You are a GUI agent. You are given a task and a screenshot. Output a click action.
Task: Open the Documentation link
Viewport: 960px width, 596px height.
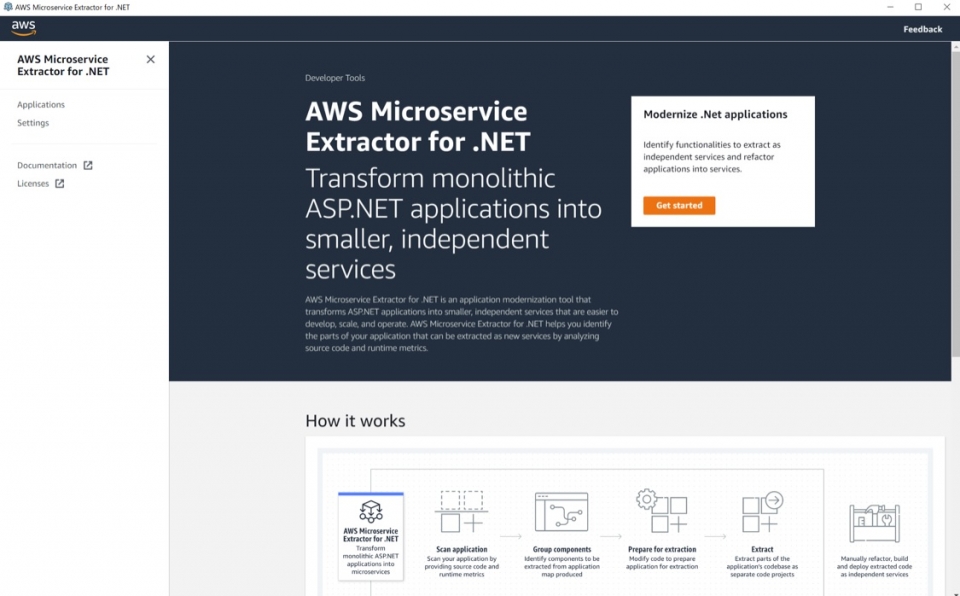point(49,164)
